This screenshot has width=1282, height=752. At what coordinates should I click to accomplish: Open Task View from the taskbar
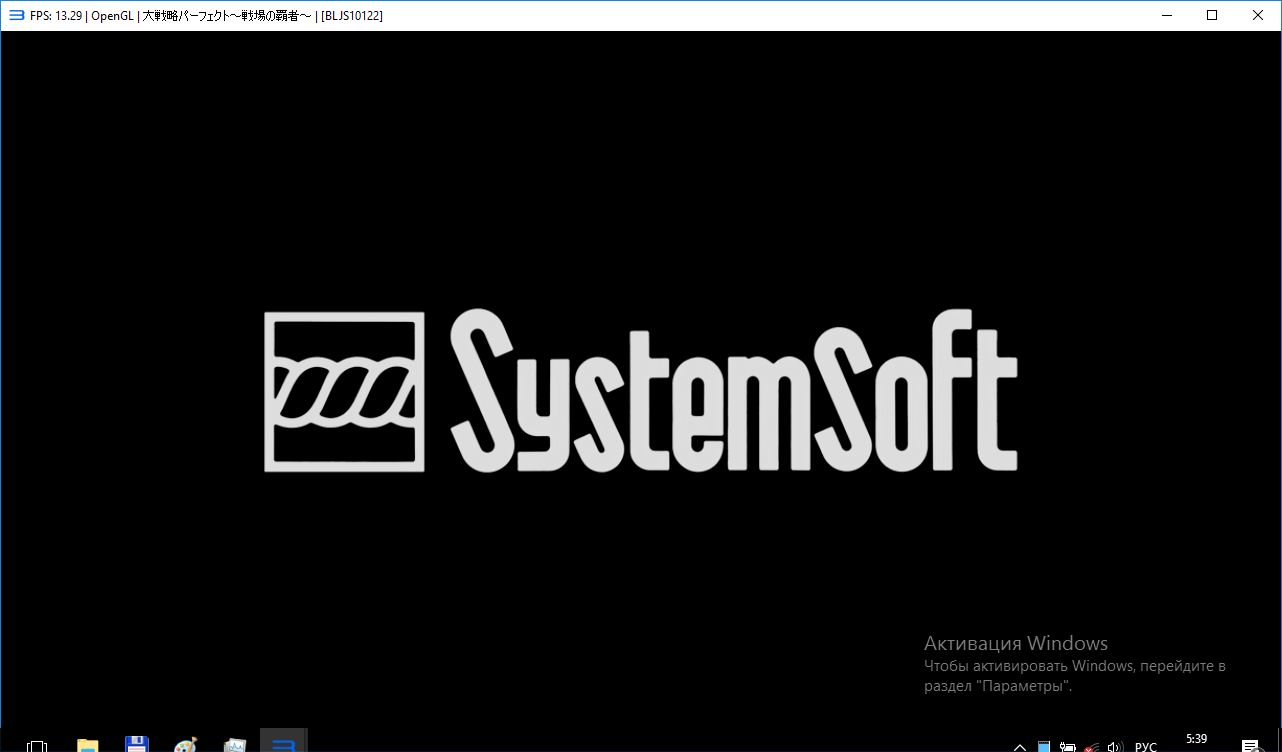pos(37,745)
